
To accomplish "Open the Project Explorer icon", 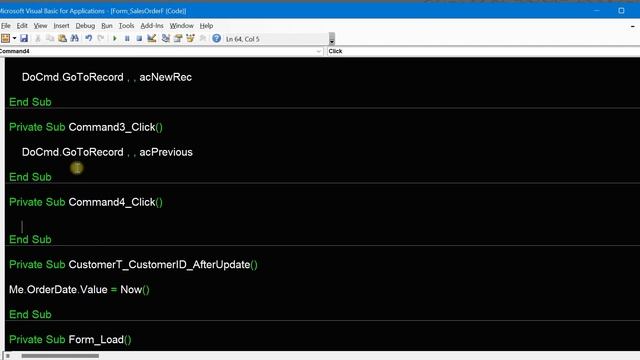I will click(165, 38).
